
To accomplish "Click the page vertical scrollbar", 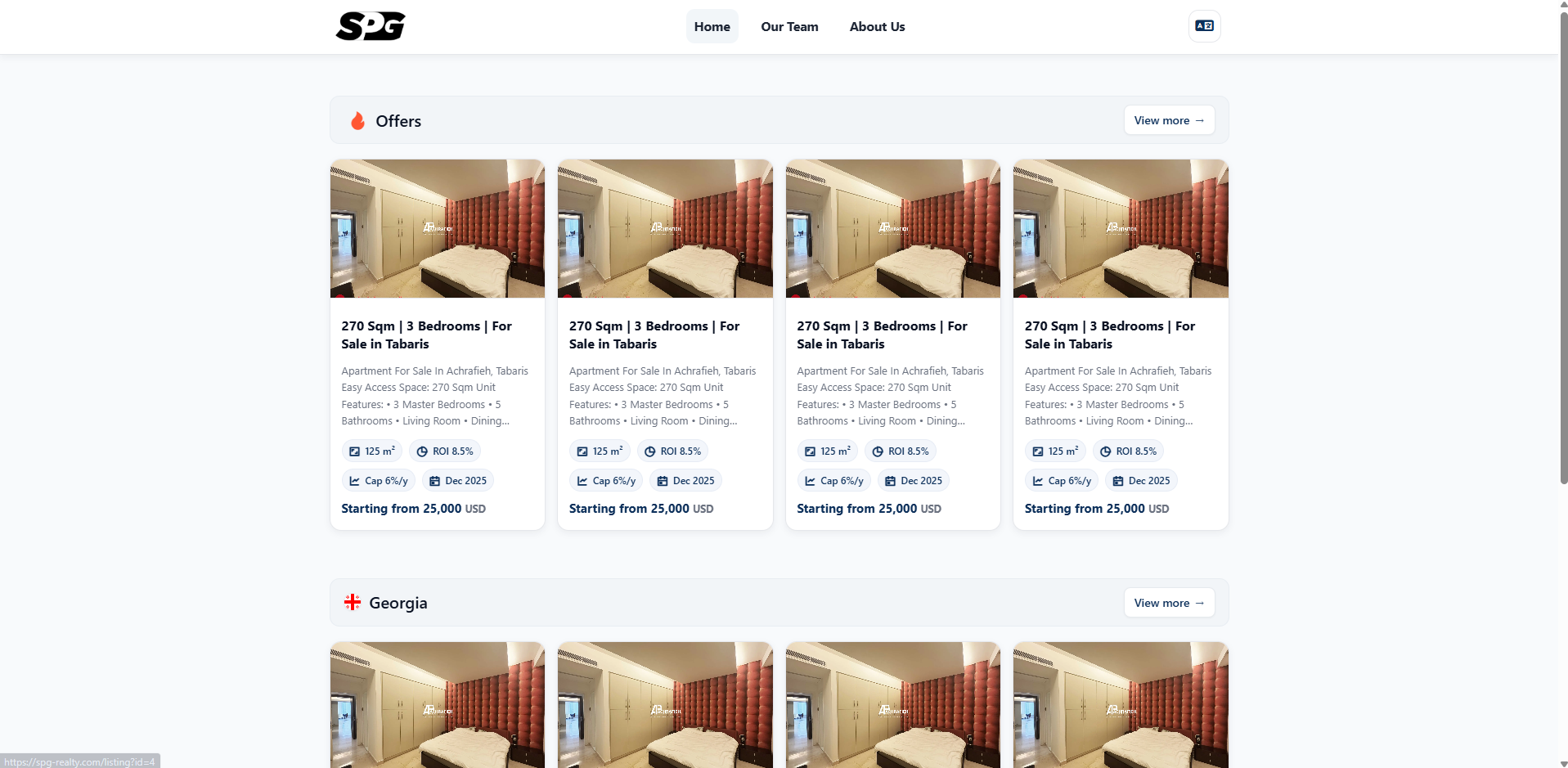I will coord(1563,245).
